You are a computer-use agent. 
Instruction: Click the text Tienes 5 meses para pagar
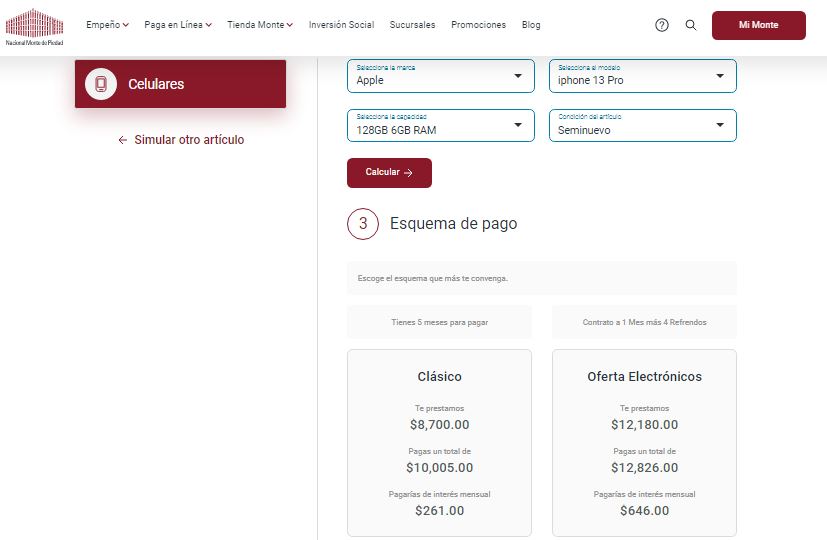point(439,322)
